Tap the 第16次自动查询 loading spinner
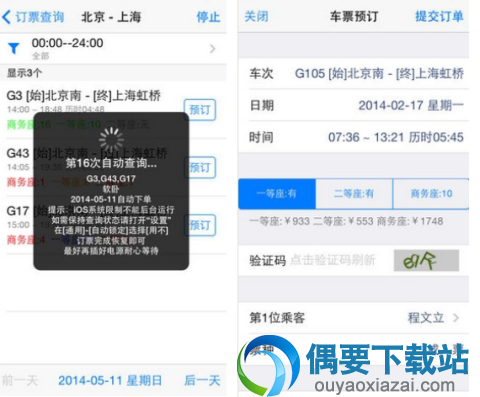This screenshot has width=480, height=397. (111, 139)
